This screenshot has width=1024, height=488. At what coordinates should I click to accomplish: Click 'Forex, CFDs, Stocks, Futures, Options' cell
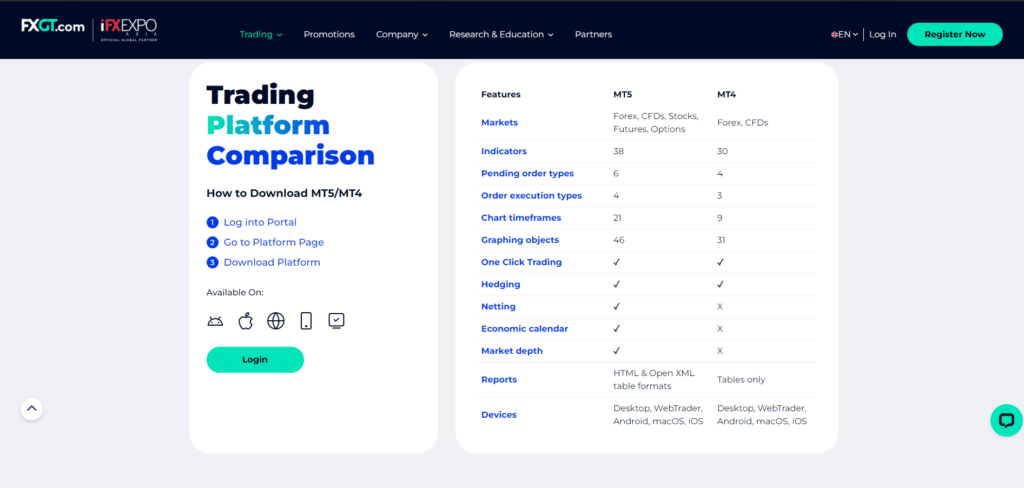coord(656,123)
